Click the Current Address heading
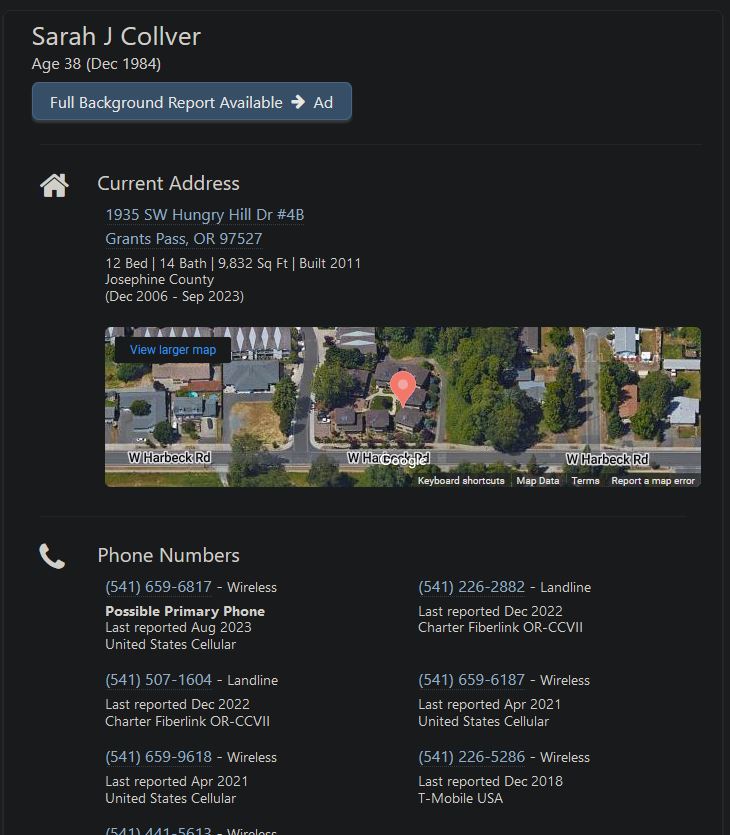 tap(168, 183)
